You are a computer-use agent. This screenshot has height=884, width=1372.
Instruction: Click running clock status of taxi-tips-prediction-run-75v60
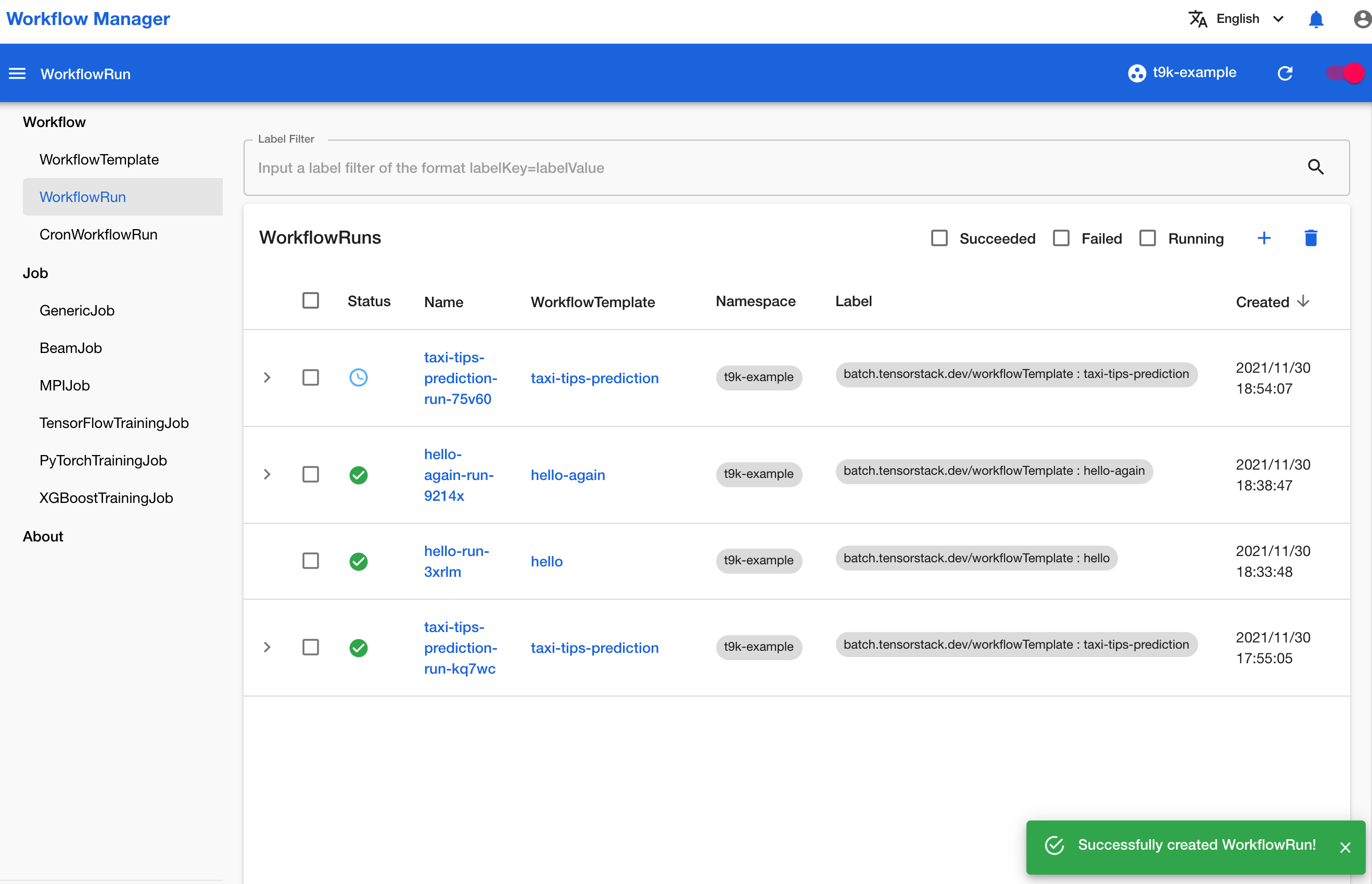[358, 378]
